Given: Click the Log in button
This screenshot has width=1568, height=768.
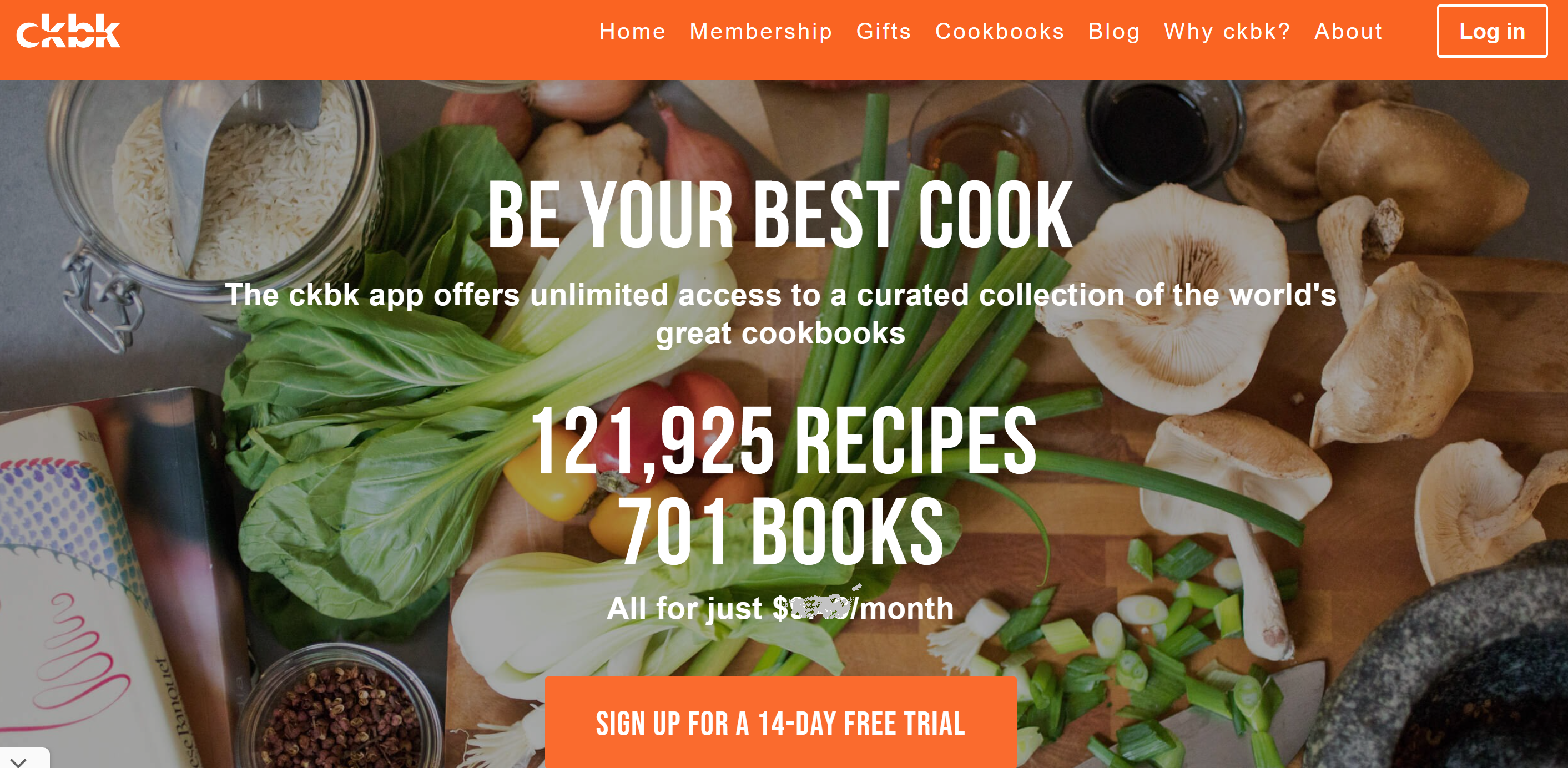Looking at the screenshot, I should click(1492, 31).
